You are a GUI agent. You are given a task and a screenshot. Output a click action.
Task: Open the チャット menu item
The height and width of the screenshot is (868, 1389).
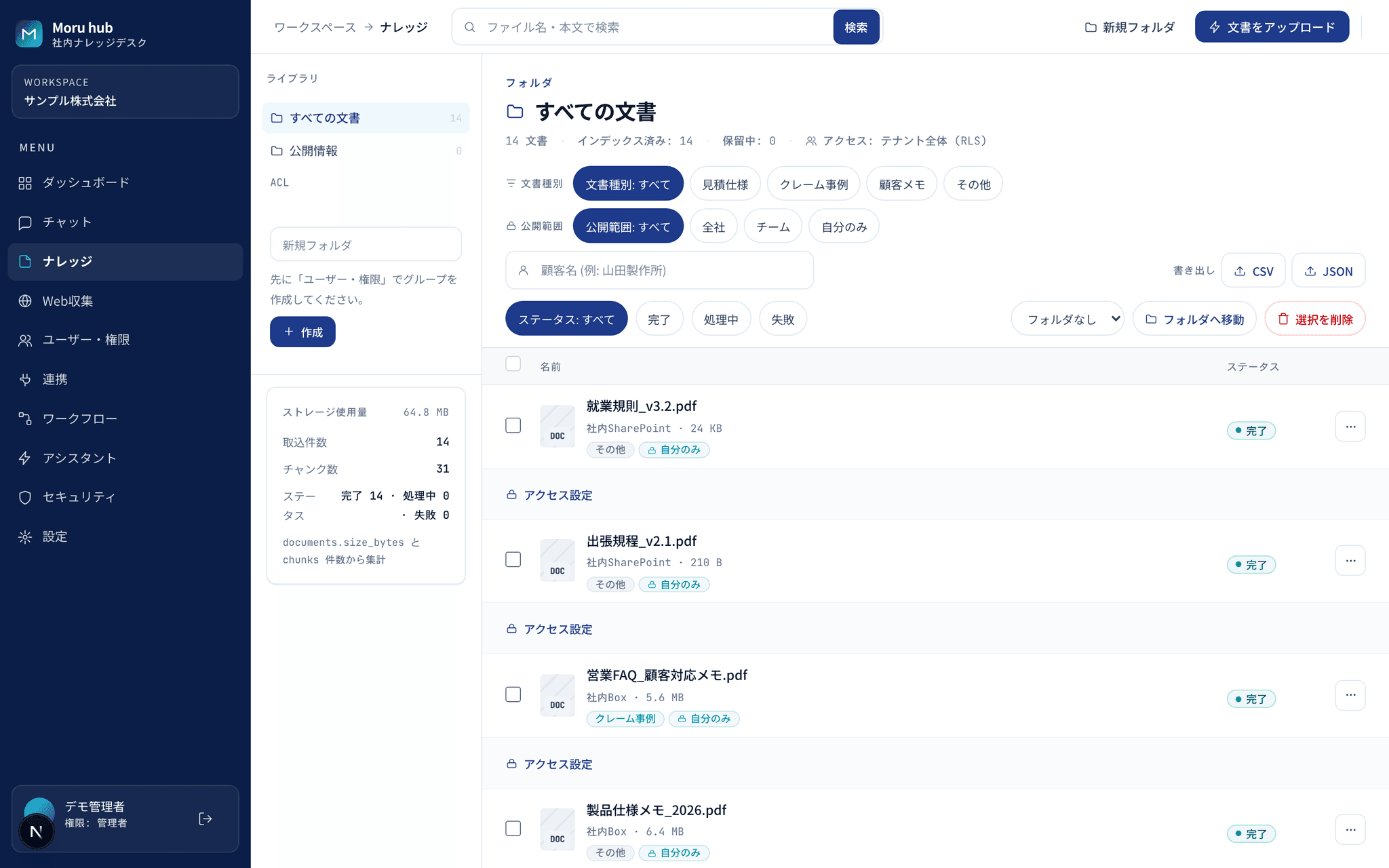(125, 222)
